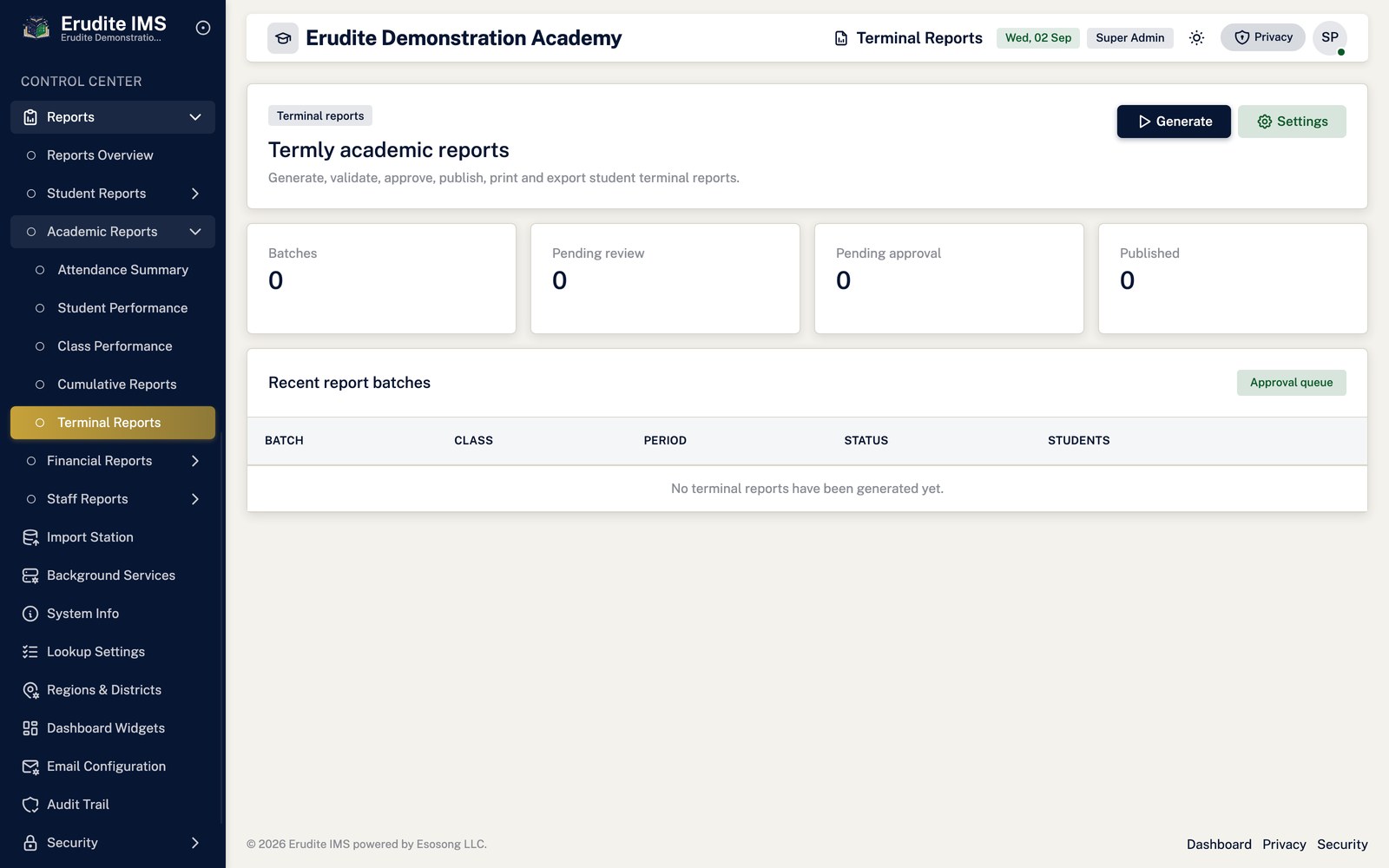Expand Student Reports submenu arrow
Viewport: 1389px width, 868px height.
point(195,194)
